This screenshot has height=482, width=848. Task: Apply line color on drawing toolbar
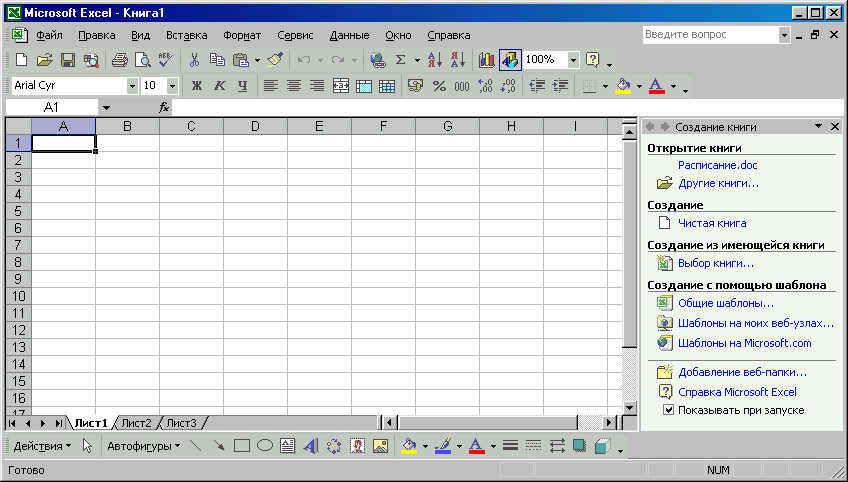tap(443, 446)
